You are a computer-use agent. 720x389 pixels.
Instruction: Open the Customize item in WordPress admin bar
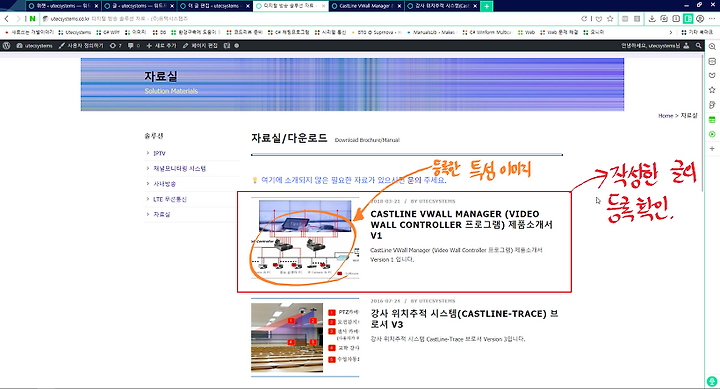tap(81, 45)
